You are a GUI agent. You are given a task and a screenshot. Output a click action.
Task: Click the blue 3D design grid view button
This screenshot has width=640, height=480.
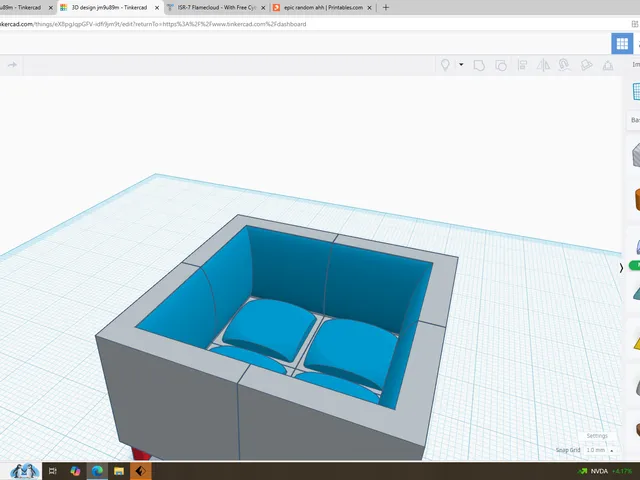pos(622,43)
